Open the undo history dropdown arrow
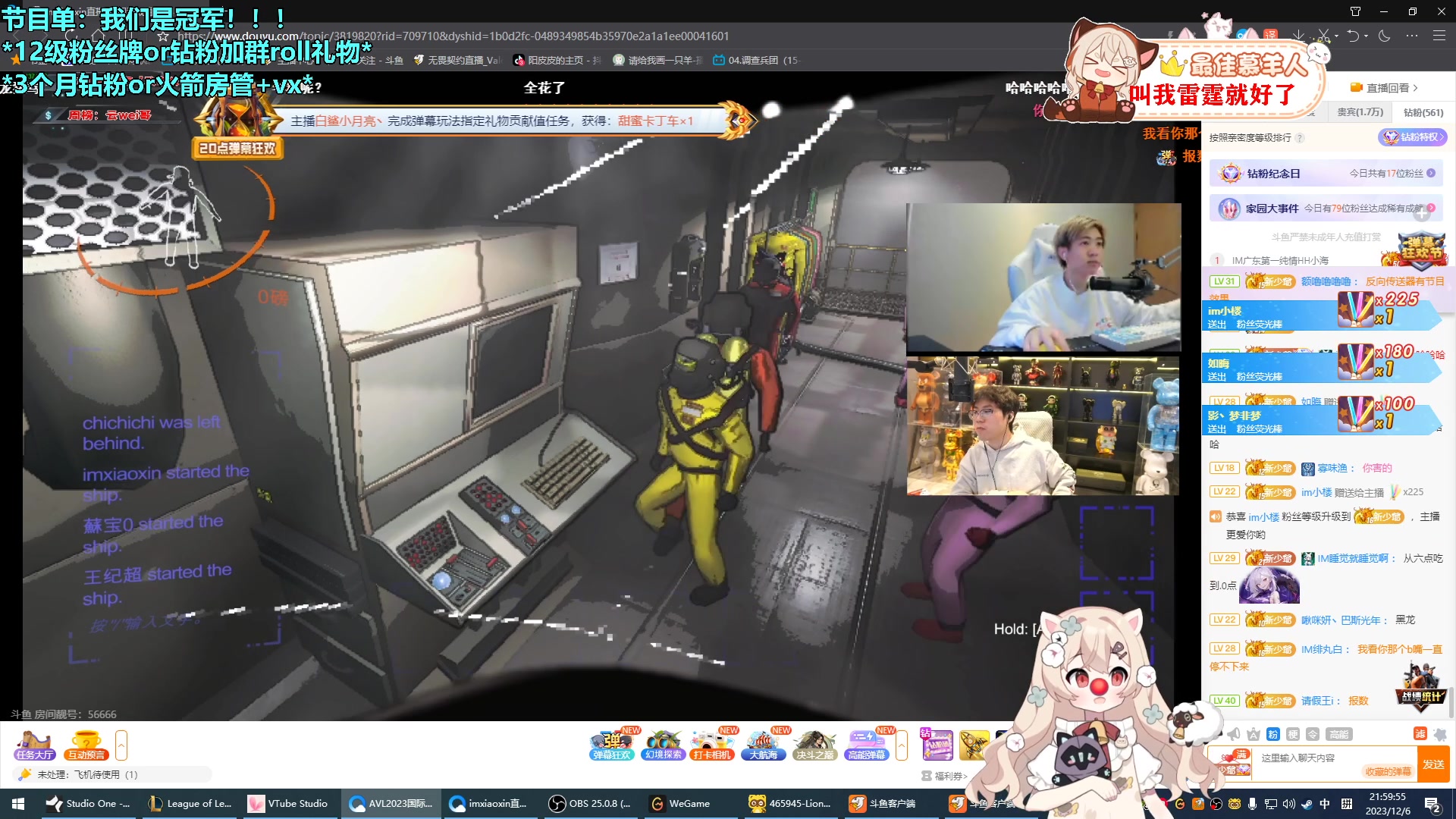Viewport: 1456px width, 819px height. [x=1367, y=36]
